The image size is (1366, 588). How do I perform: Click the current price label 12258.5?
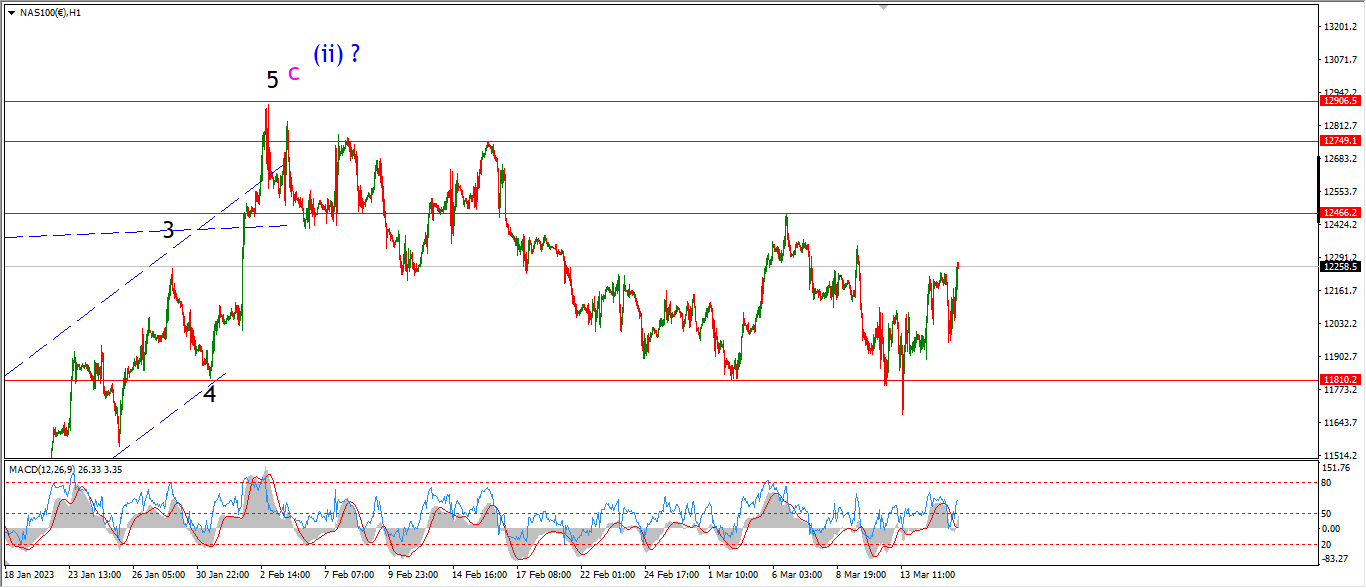coord(1339,266)
